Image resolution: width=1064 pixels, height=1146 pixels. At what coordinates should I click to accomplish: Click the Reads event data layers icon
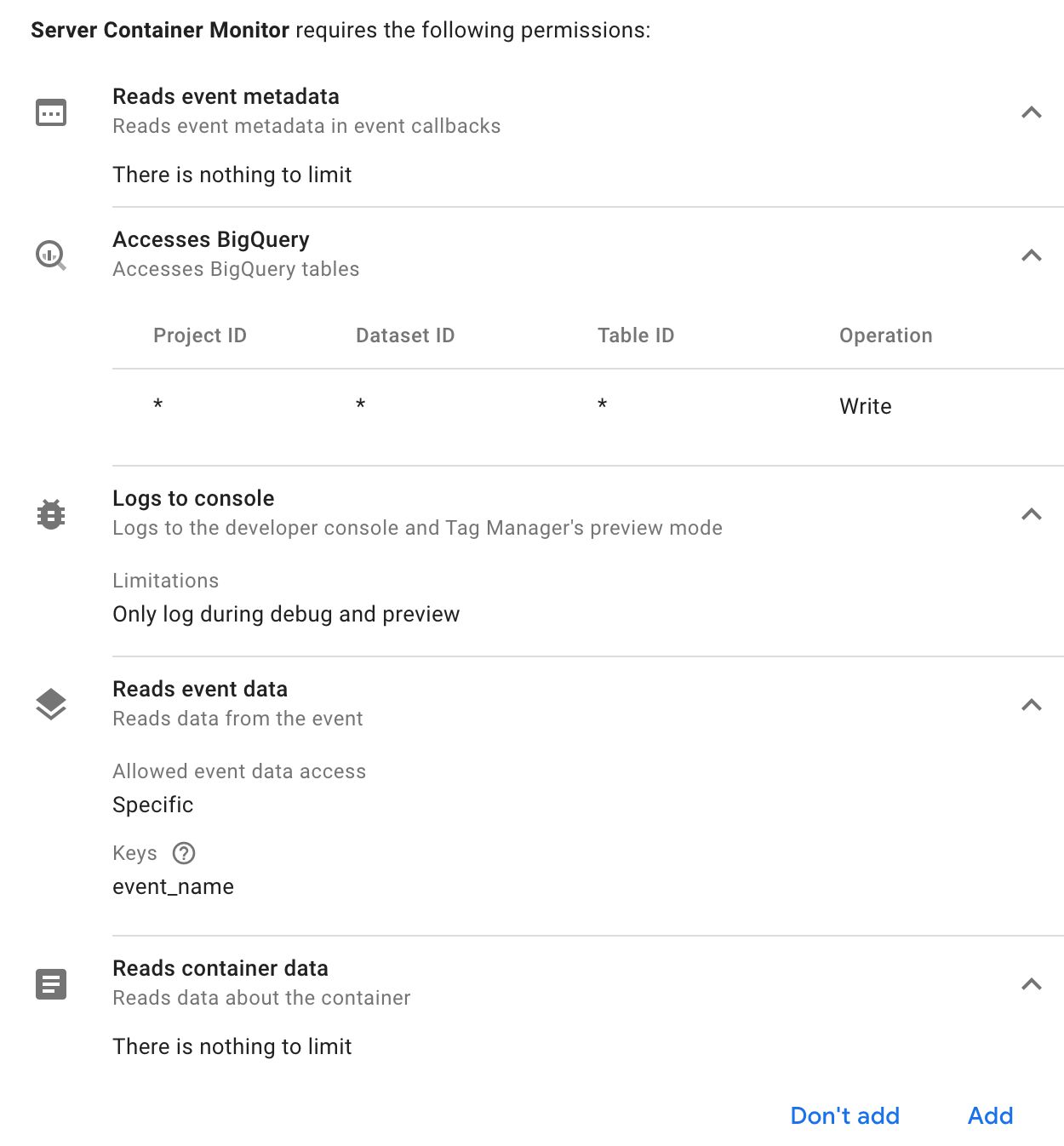51,704
